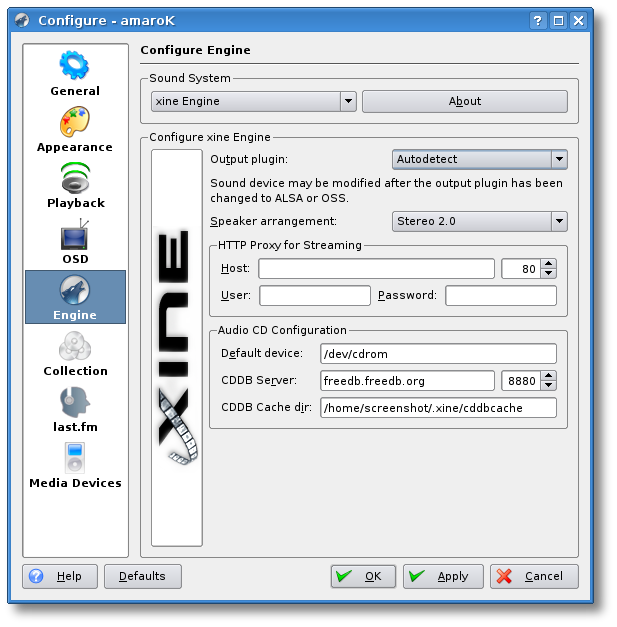Click the Defaults button

coord(143,576)
